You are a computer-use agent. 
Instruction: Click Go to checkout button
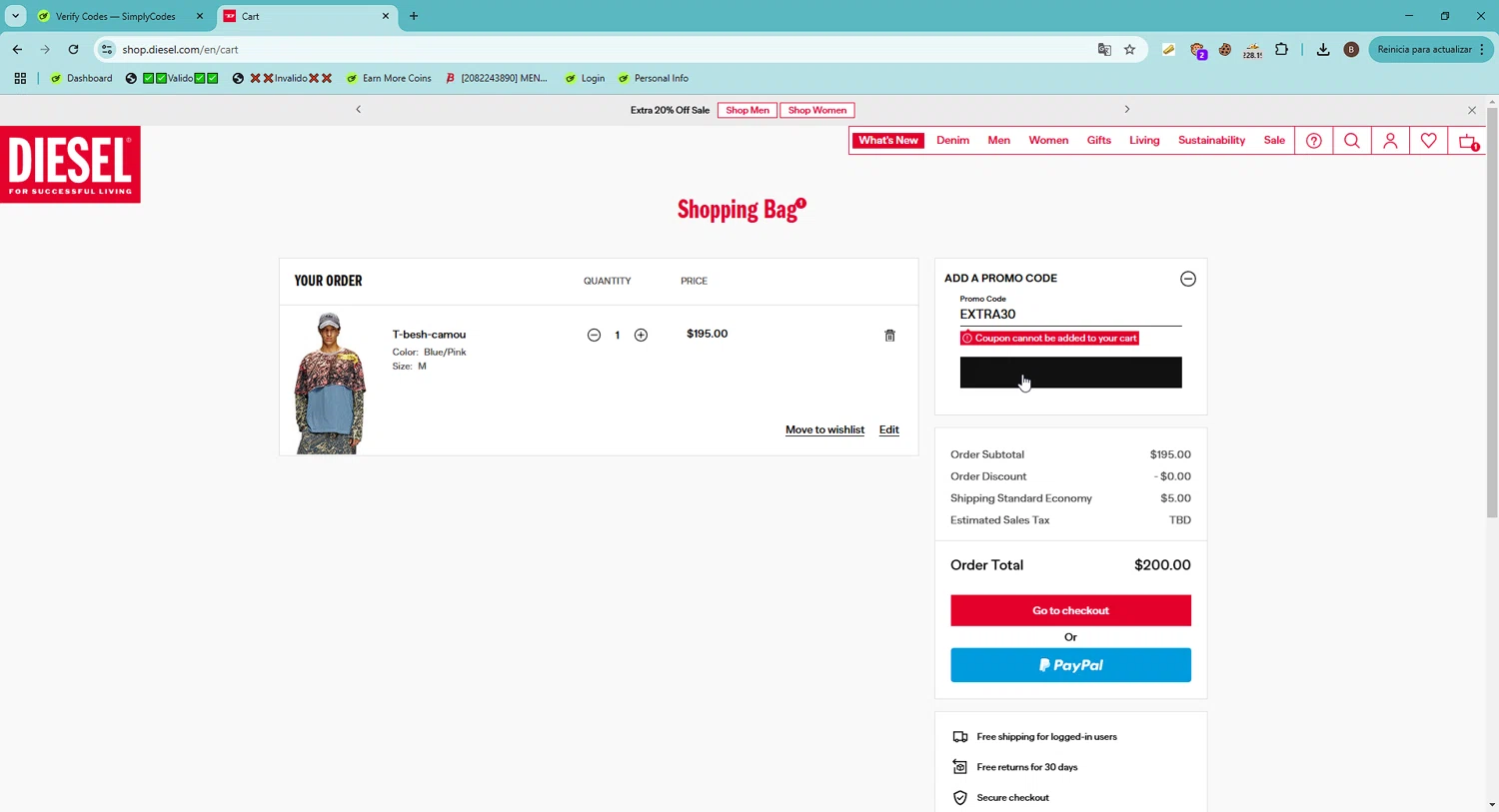pos(1070,610)
